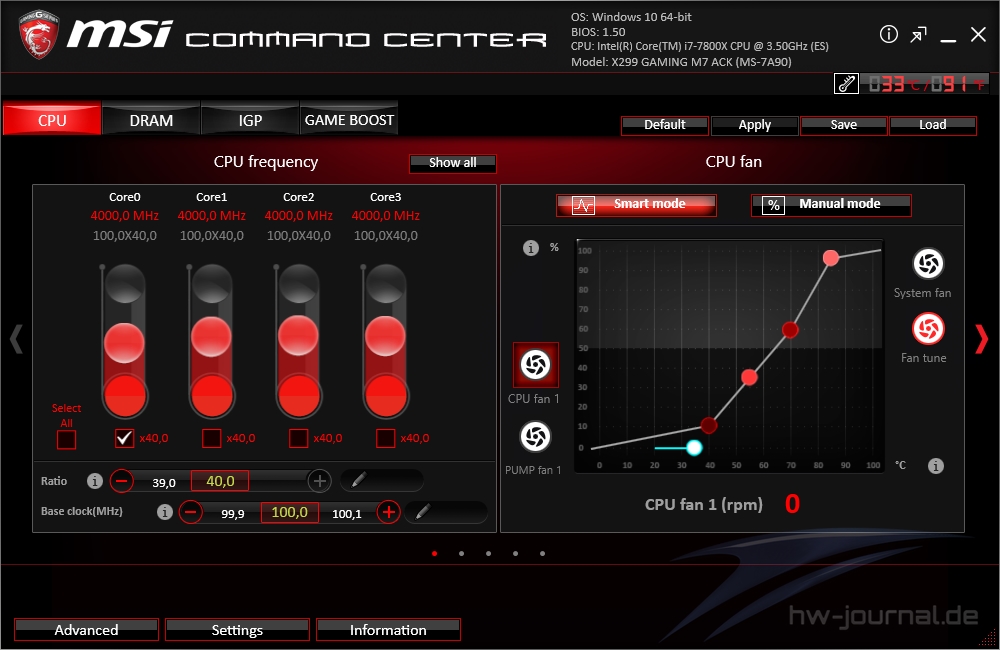Select Base clock value 100,1
1000x650 pixels.
(x=347, y=514)
